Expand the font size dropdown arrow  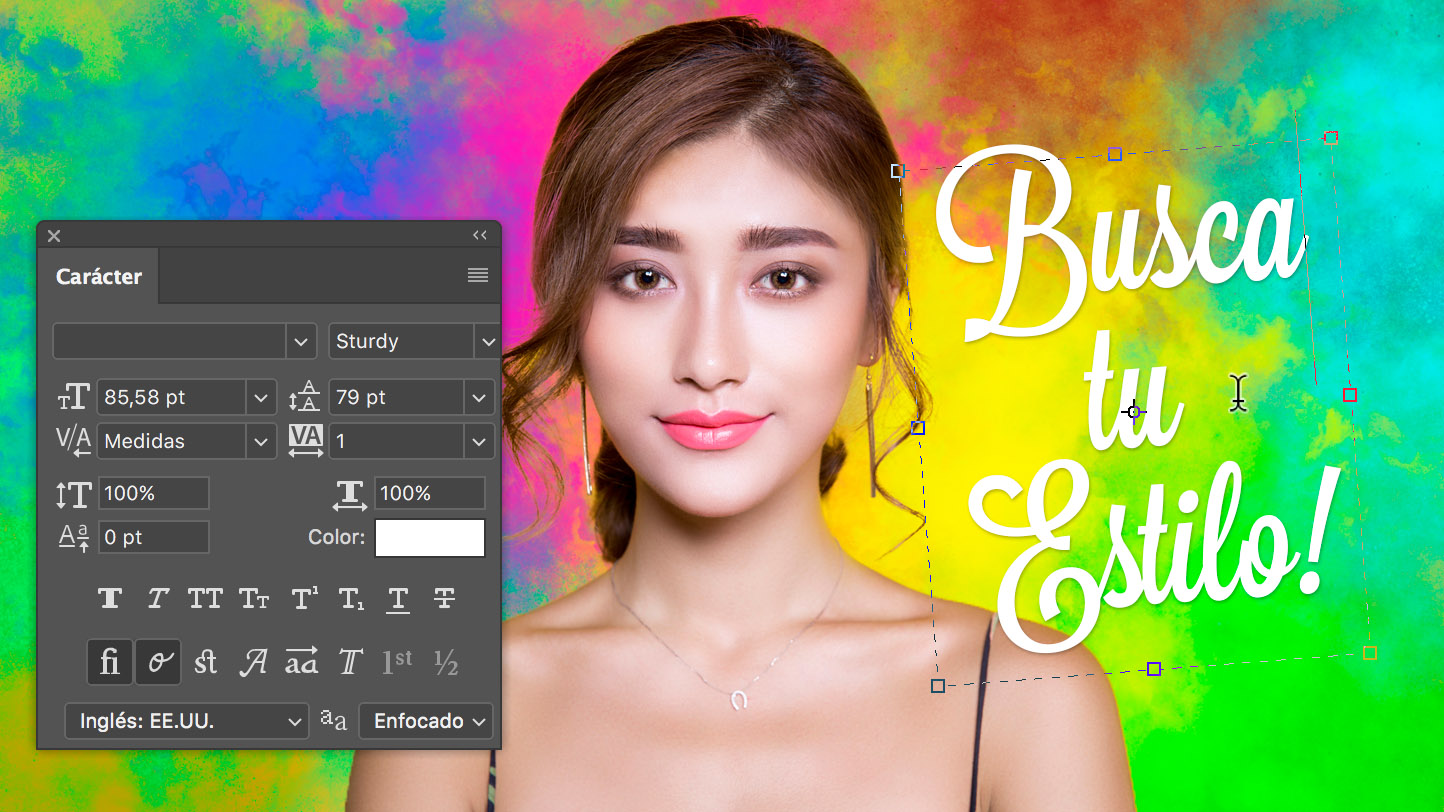click(x=261, y=398)
